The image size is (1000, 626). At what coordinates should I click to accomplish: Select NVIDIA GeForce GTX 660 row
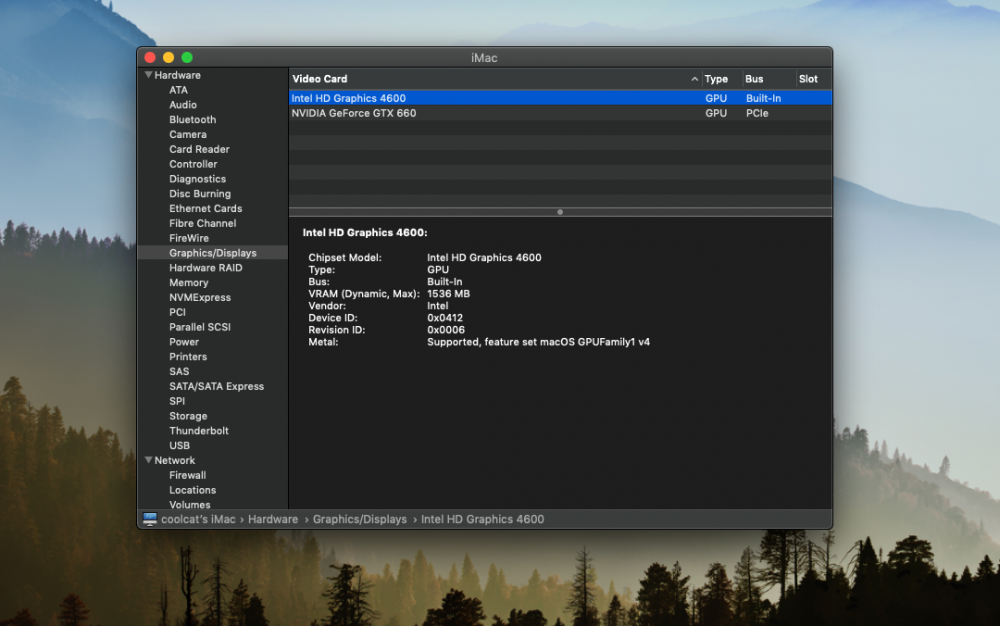pos(560,113)
